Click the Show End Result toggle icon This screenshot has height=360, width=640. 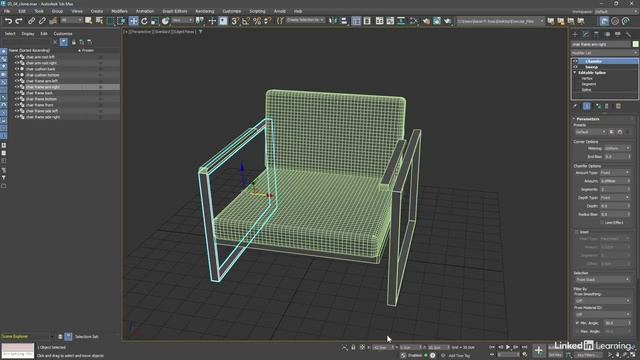[x=587, y=106]
